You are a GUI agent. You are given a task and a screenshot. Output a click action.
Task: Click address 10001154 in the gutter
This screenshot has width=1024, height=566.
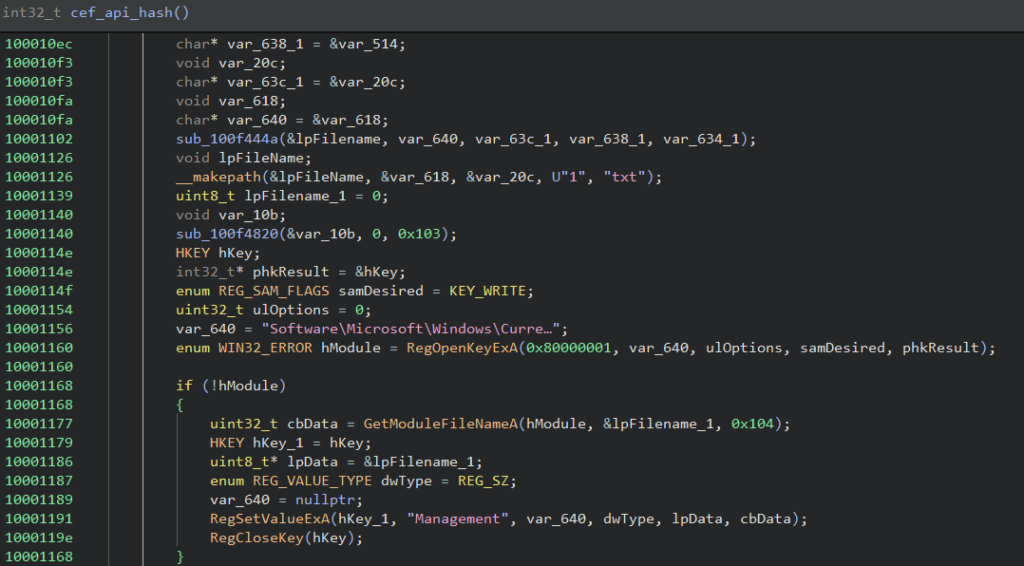[39, 310]
